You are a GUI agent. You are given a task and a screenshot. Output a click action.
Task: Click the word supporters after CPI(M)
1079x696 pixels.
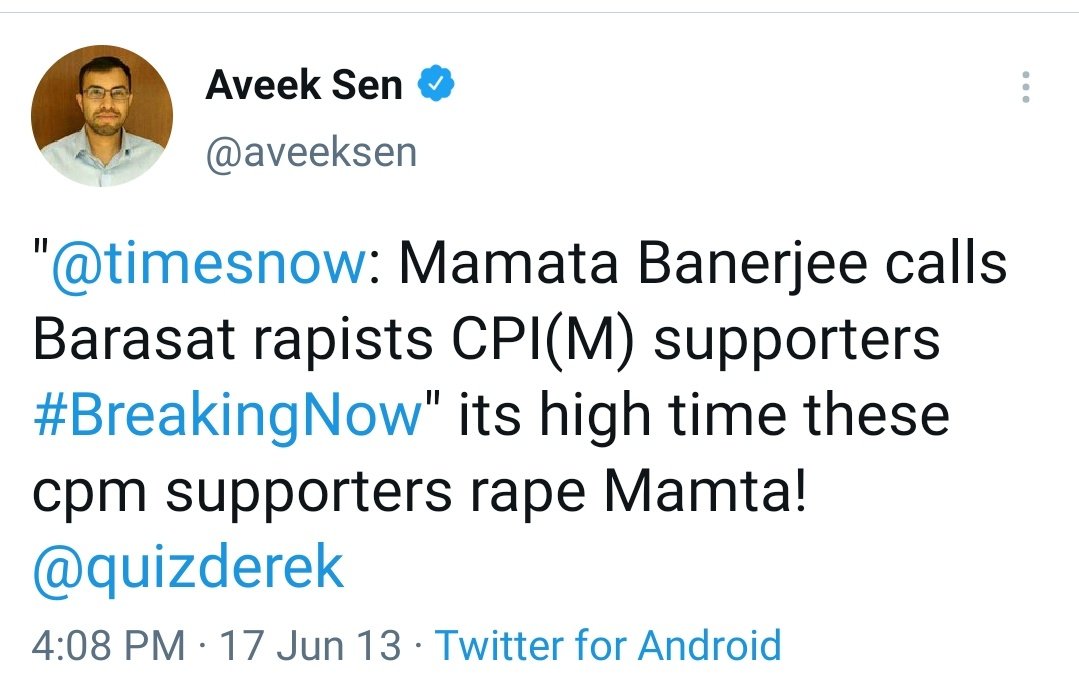[797, 338]
